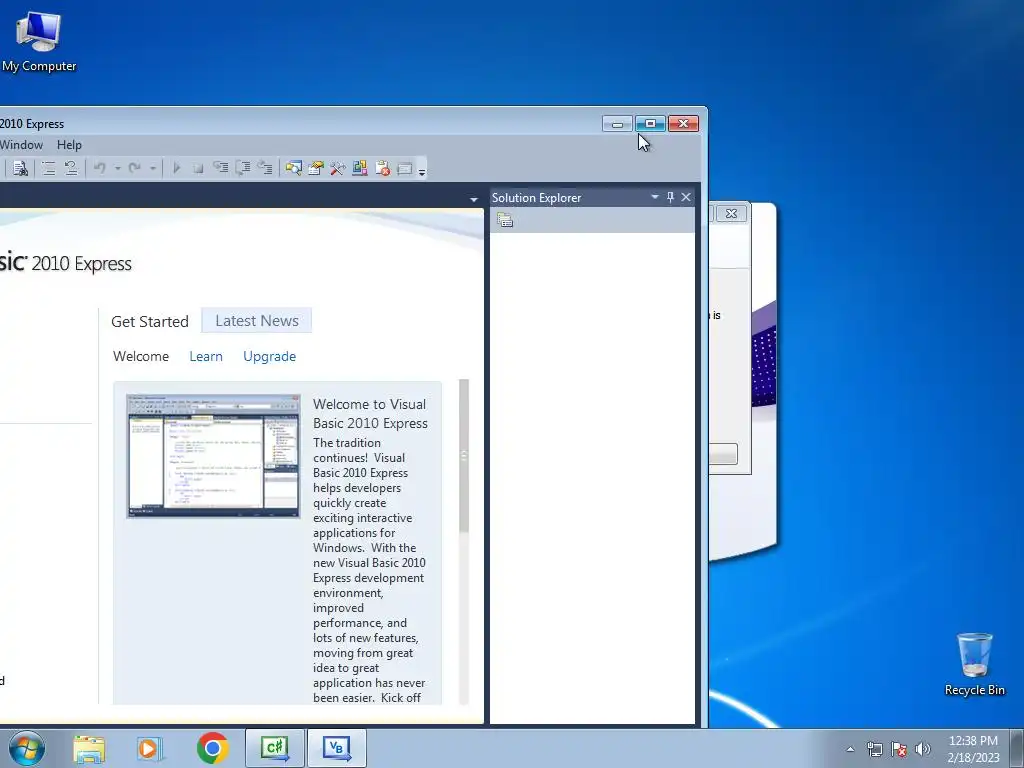The height and width of the screenshot is (768, 1024).
Task: Switch to Visual Basic Express taskbar button
Action: (x=337, y=748)
